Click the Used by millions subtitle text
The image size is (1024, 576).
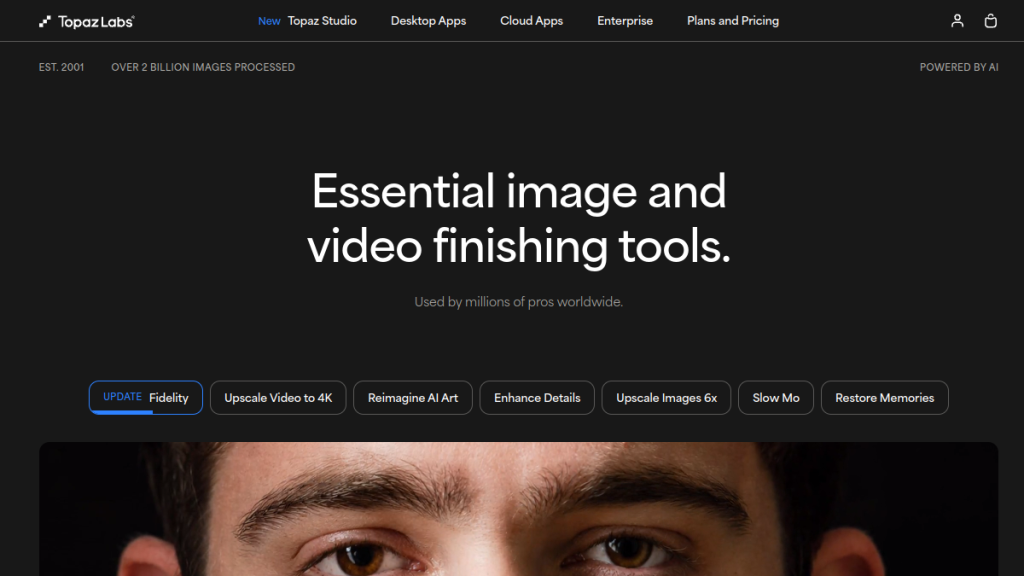[x=518, y=302]
